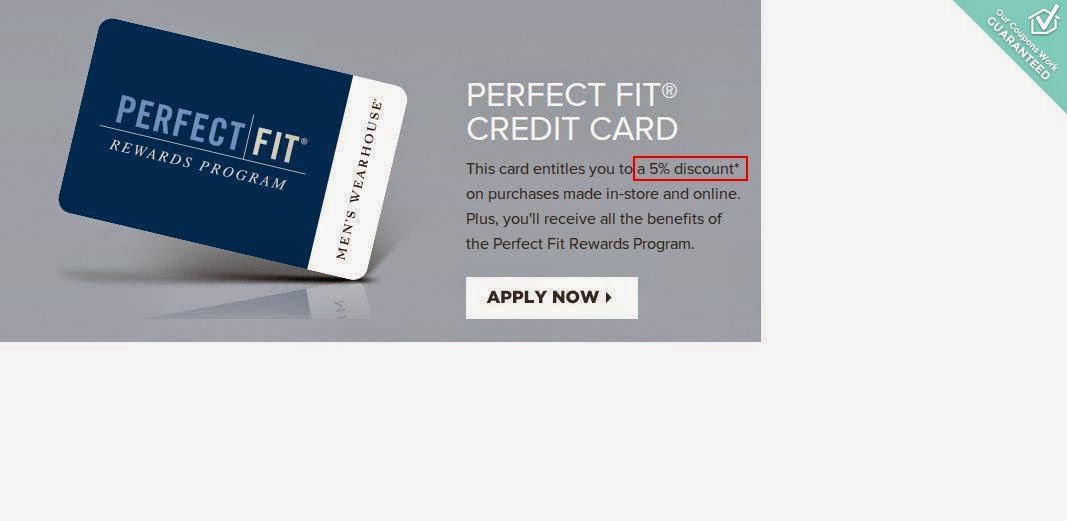Click the registered trademark symbol after heading FIT
This screenshot has width=1067, height=521.
[x=668, y=91]
